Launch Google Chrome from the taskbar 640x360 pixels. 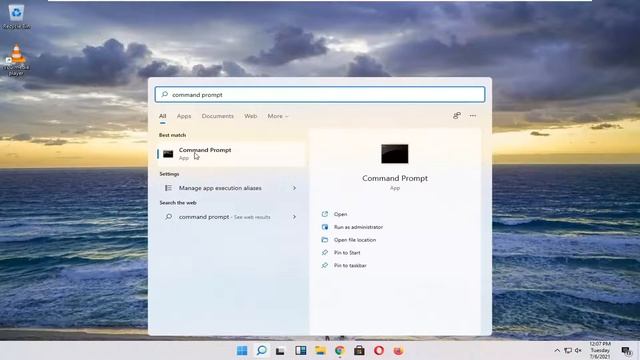click(x=340, y=351)
